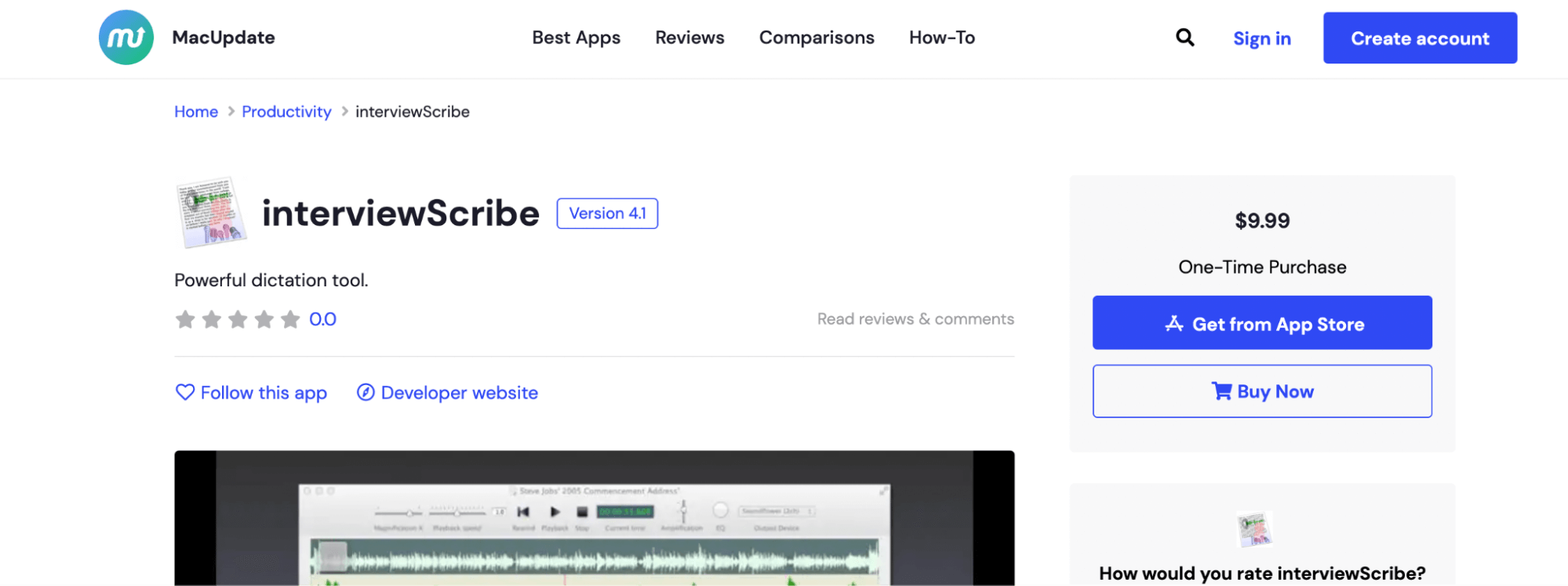Click the play button in screenshot preview
The image size is (1568, 586).
coord(555,512)
